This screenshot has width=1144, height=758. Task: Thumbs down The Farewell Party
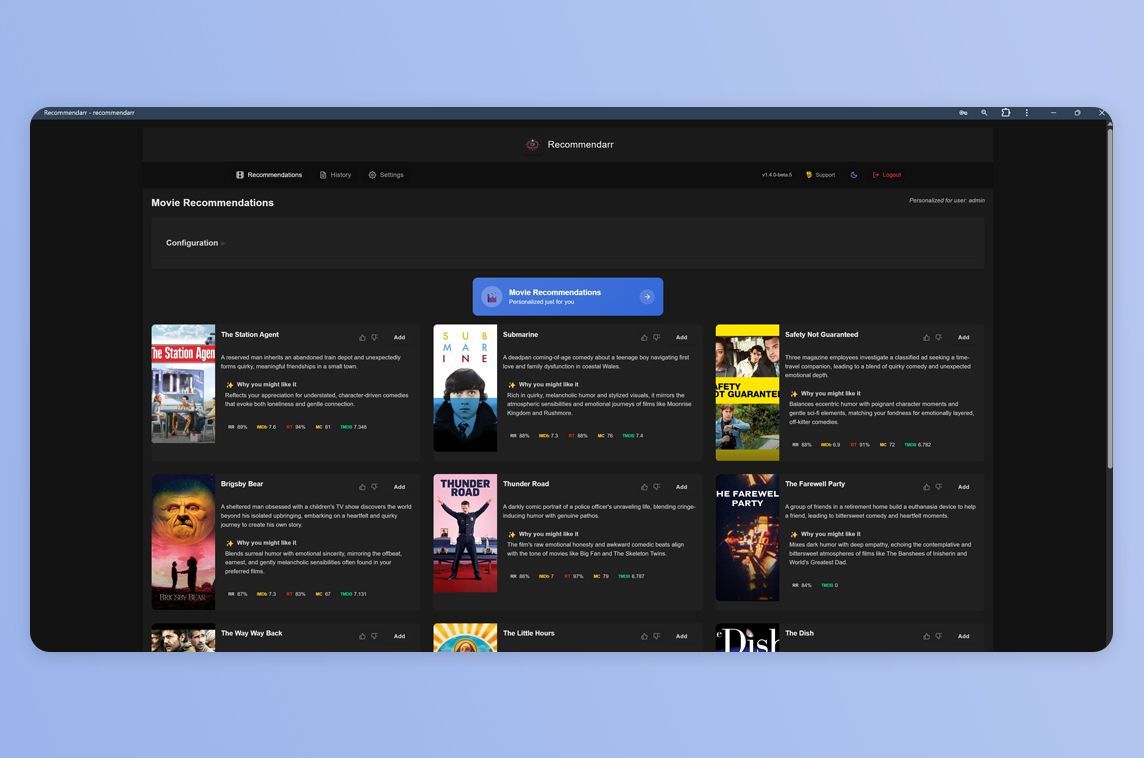[939, 487]
